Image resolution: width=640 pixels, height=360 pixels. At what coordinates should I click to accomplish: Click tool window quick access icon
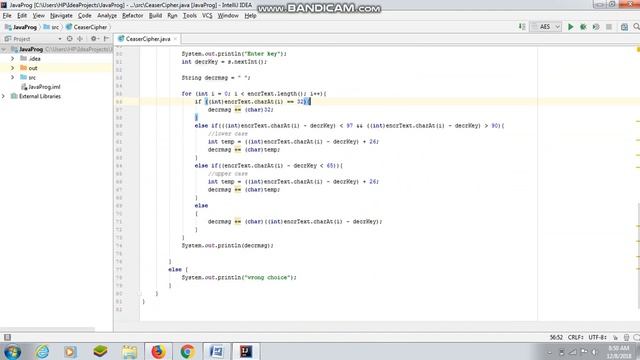tap(7, 337)
